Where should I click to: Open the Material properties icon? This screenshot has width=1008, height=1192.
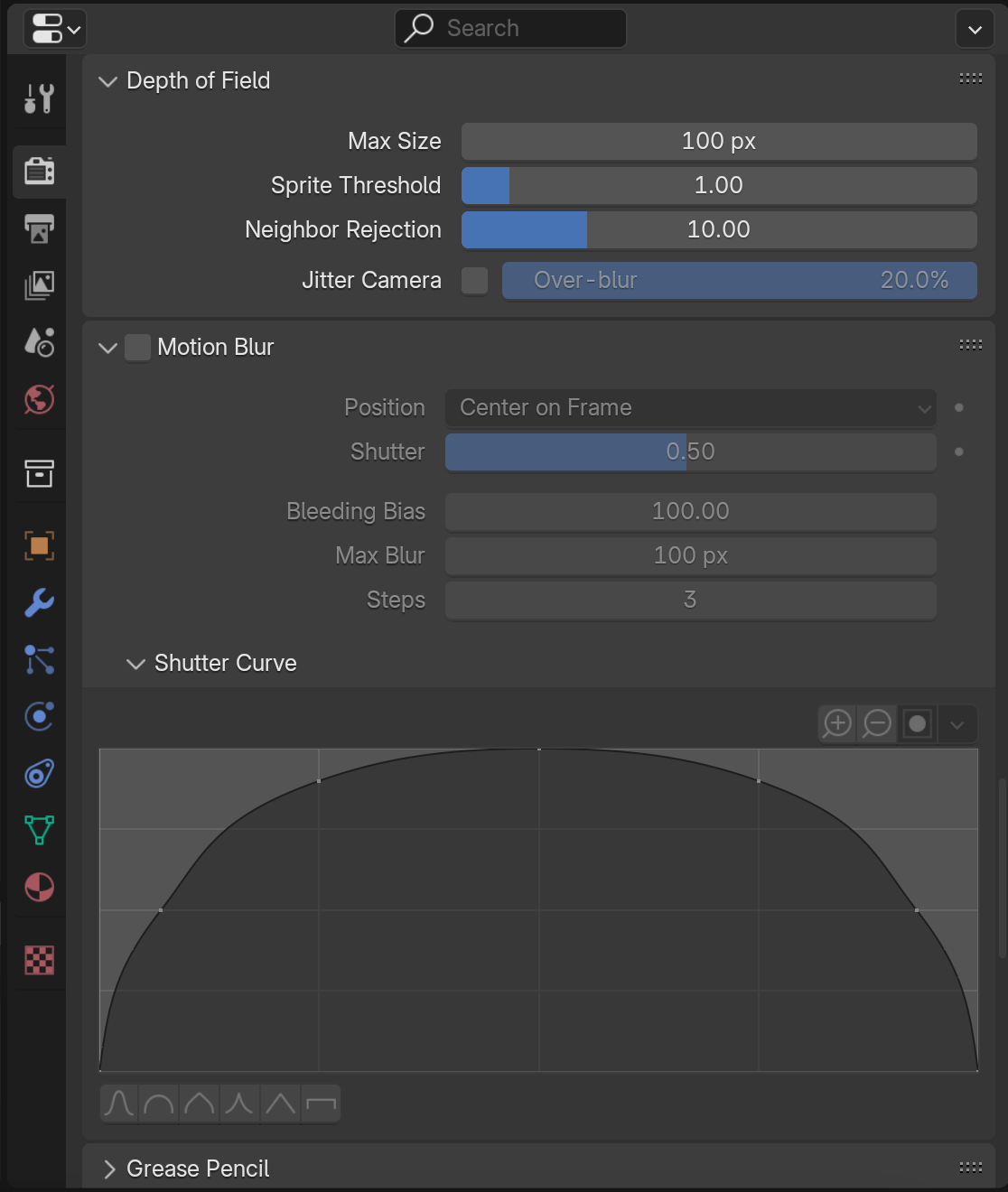pos(39,887)
